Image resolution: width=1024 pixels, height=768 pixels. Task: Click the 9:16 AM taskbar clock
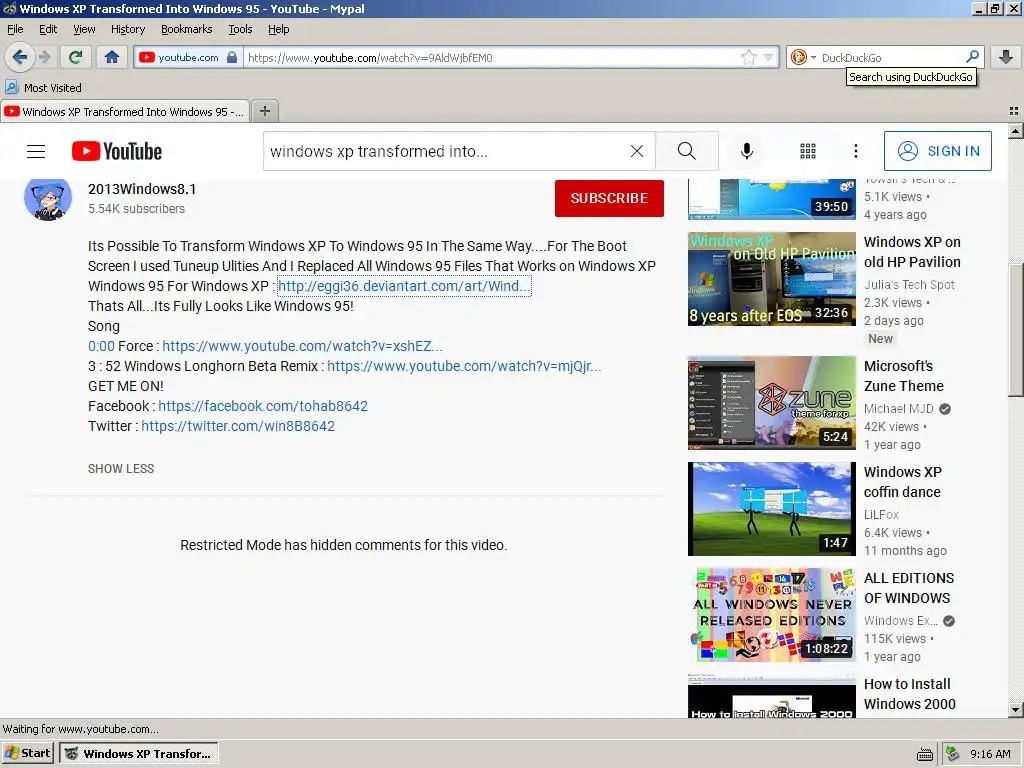coord(990,754)
